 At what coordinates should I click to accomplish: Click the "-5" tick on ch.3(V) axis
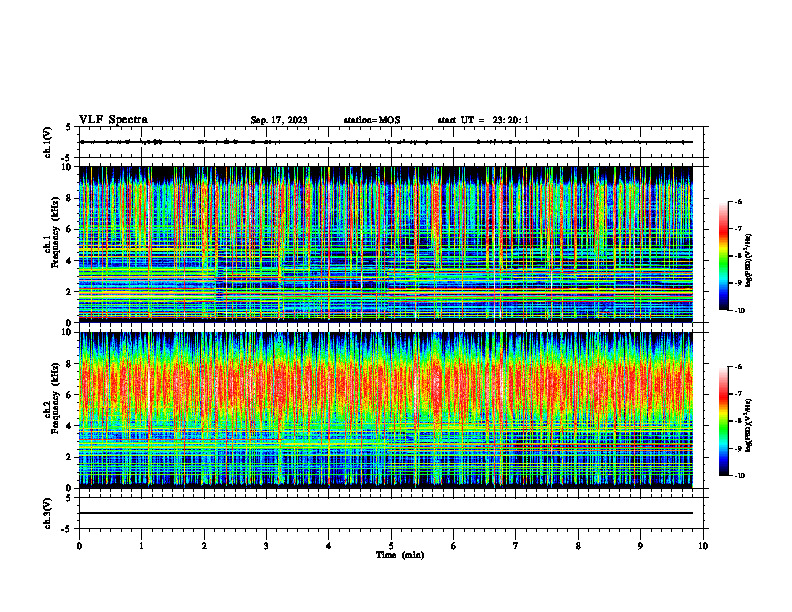click(x=68, y=529)
